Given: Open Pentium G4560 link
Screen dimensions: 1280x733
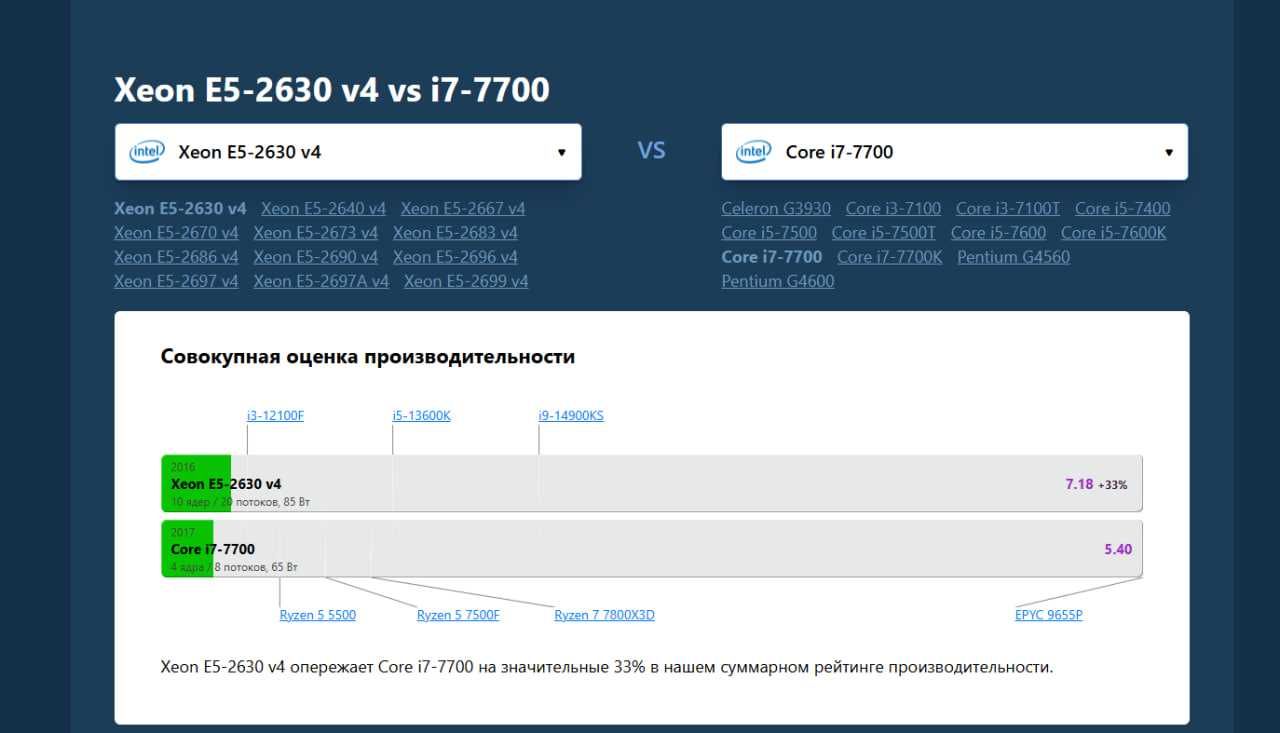Looking at the screenshot, I should (1013, 256).
